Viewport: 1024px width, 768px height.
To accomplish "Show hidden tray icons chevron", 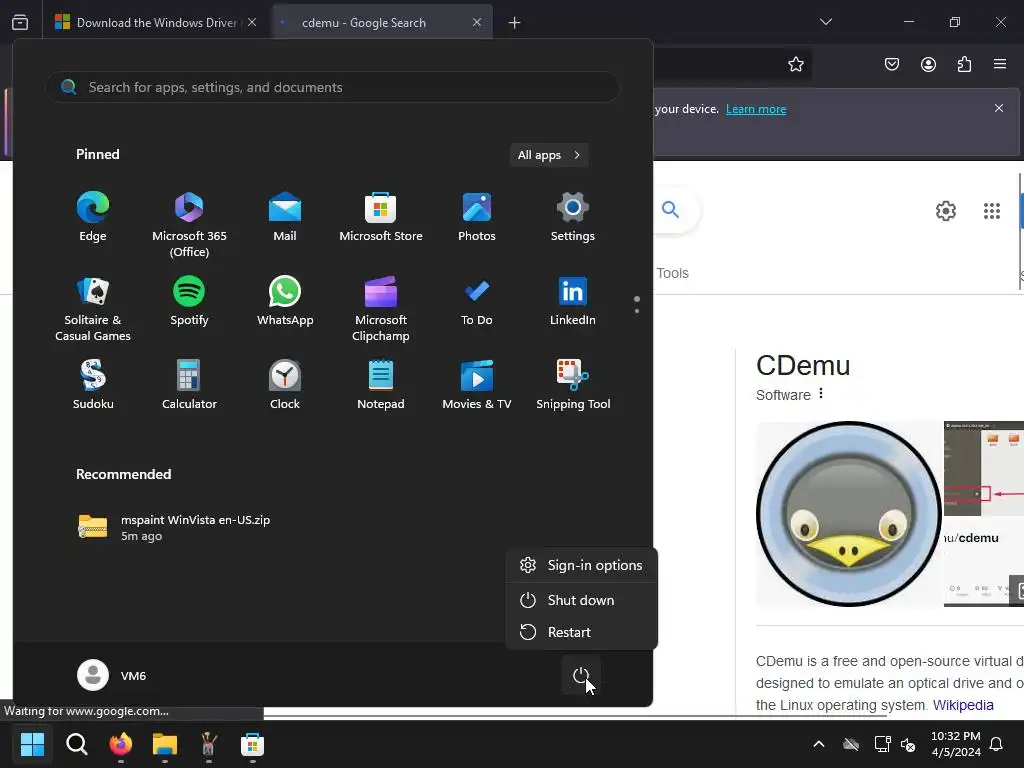I will (819, 744).
